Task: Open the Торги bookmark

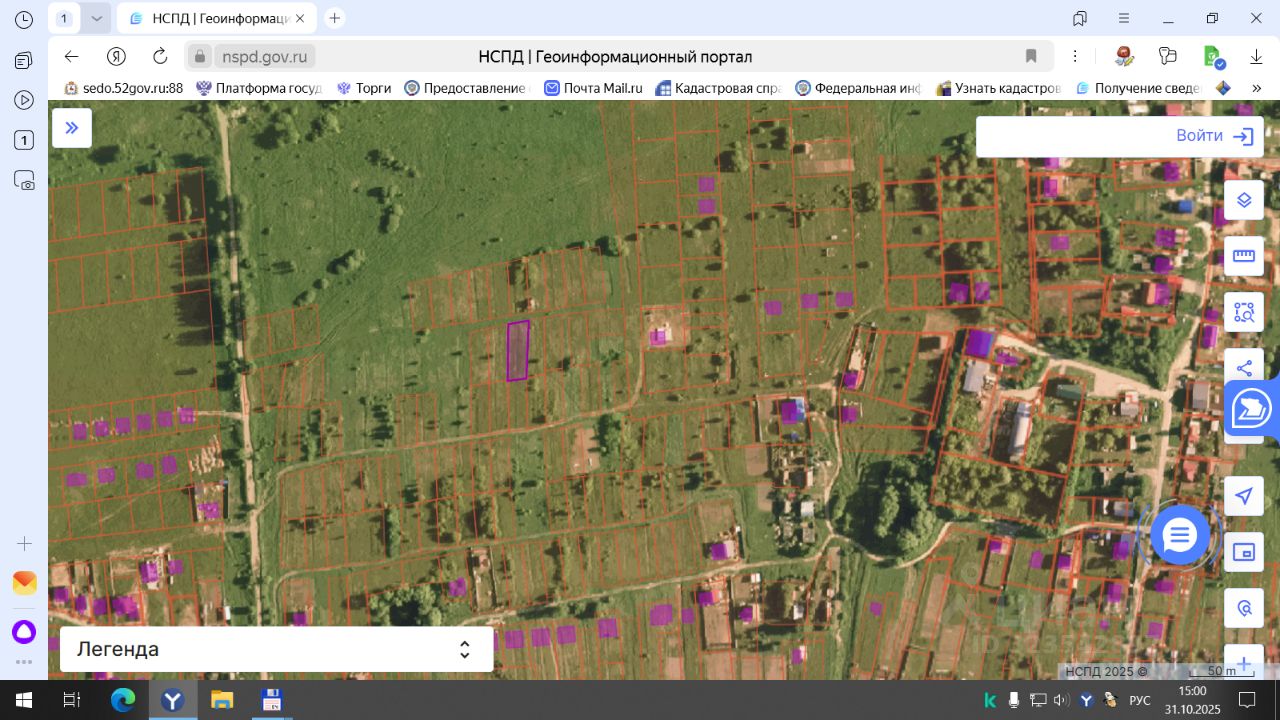Action: click(364, 88)
